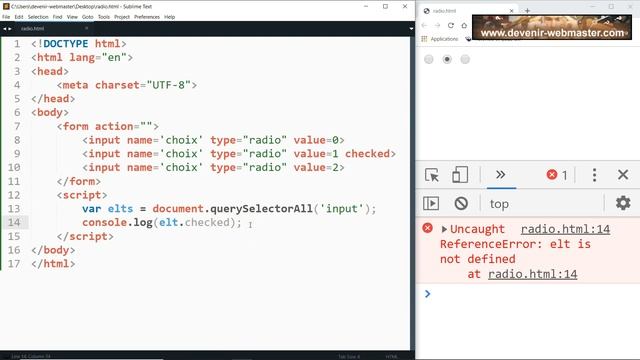The height and width of the screenshot is (360, 640).
Task: Close the DevTools panel
Action: click(623, 175)
